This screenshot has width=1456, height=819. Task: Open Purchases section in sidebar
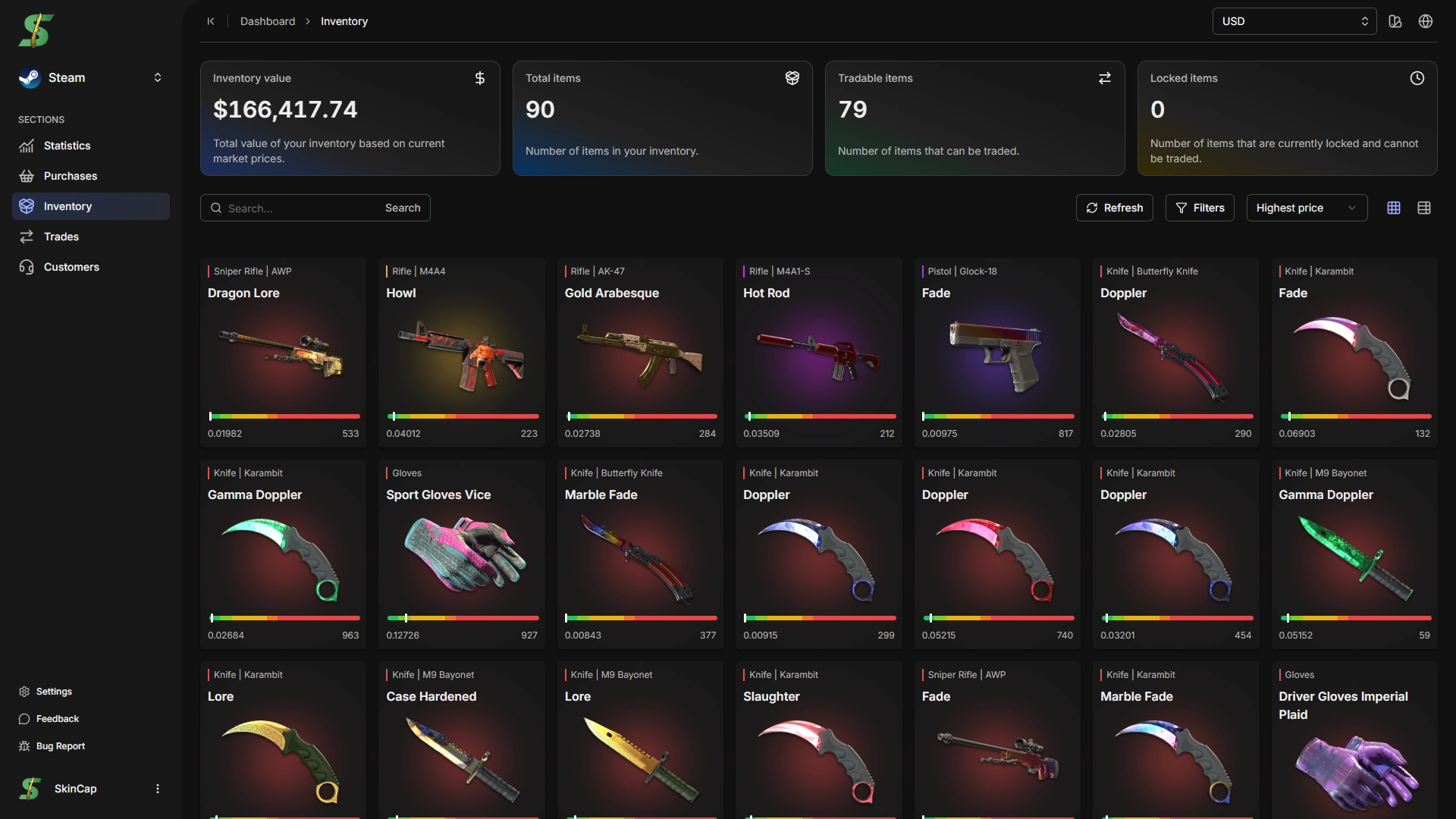click(x=91, y=176)
